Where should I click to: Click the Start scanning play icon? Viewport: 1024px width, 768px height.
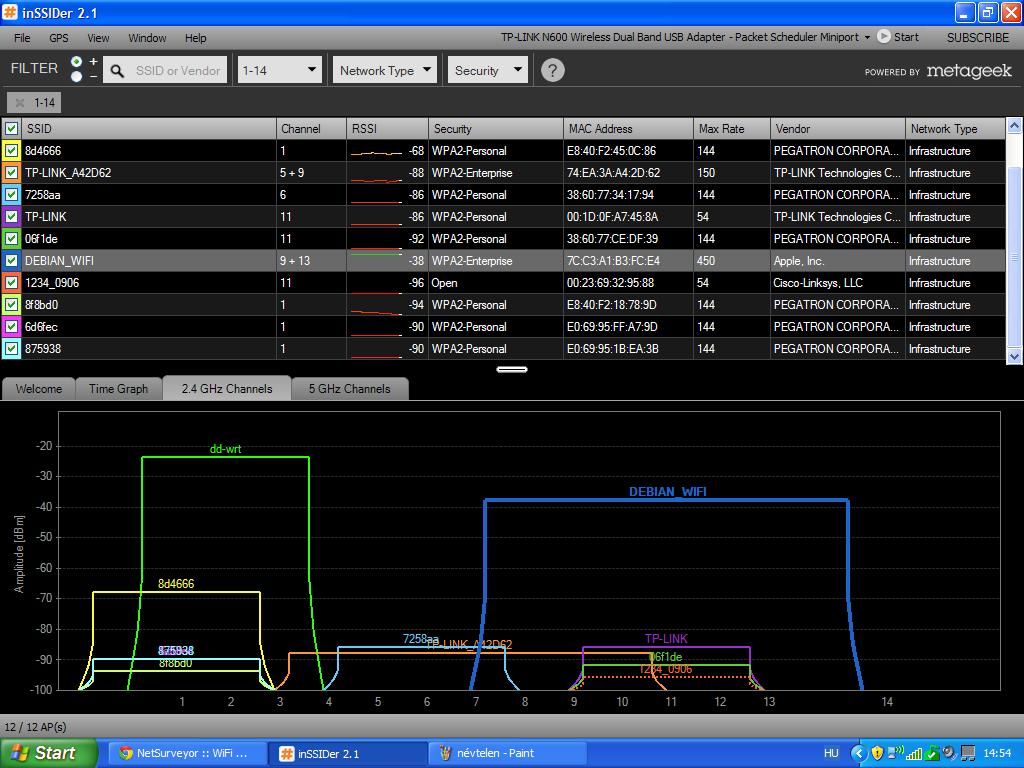point(883,37)
